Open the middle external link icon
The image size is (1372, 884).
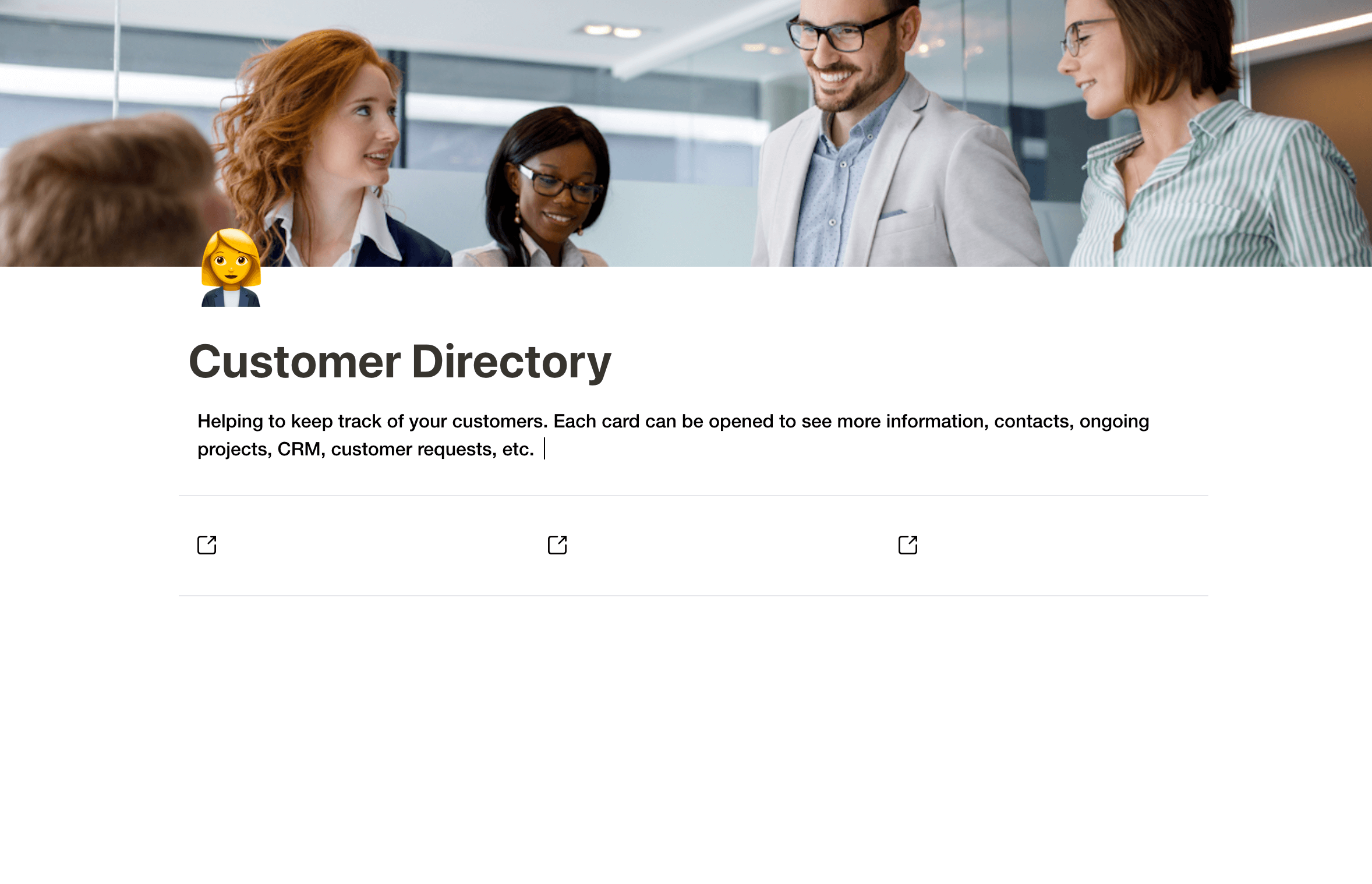tap(557, 545)
